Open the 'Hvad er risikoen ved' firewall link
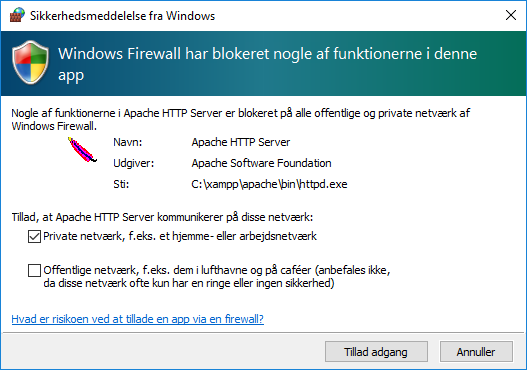 pyautogui.click(x=137, y=319)
